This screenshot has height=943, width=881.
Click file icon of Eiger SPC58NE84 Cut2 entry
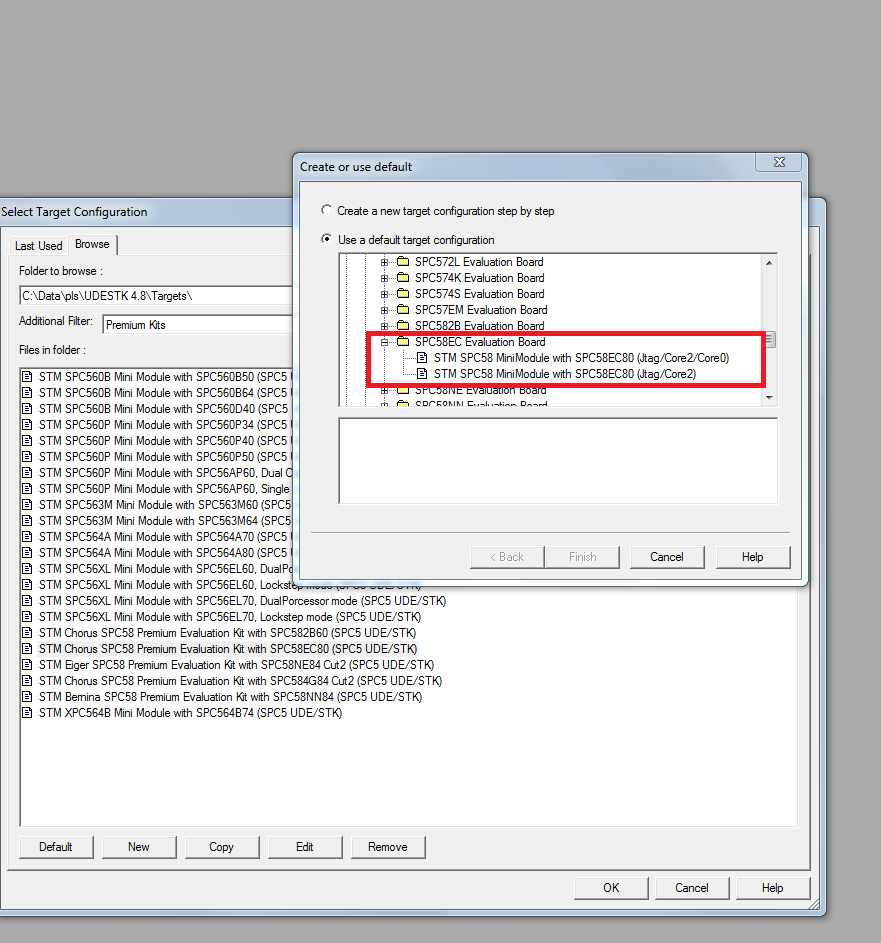[x=27, y=665]
